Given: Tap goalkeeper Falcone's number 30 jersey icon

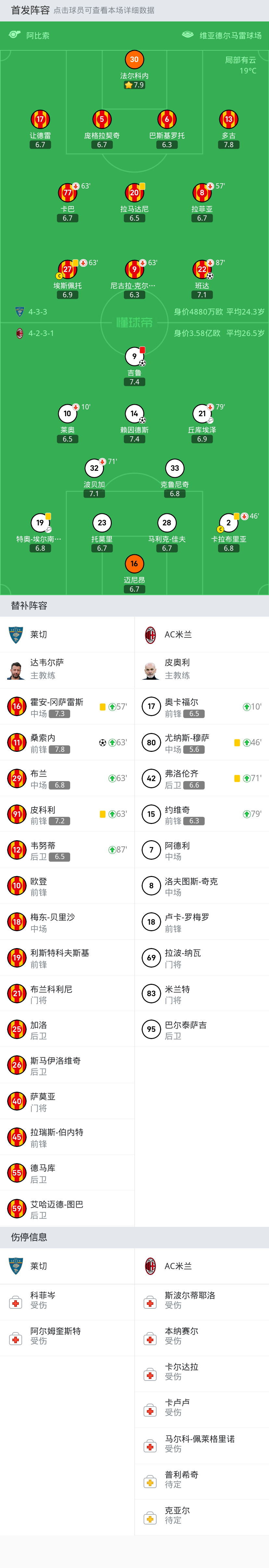Looking at the screenshot, I should pos(134,59).
